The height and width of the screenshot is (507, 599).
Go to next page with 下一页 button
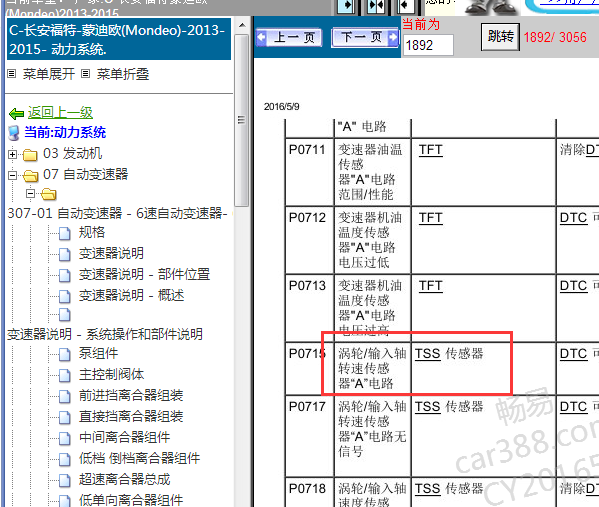(x=365, y=37)
